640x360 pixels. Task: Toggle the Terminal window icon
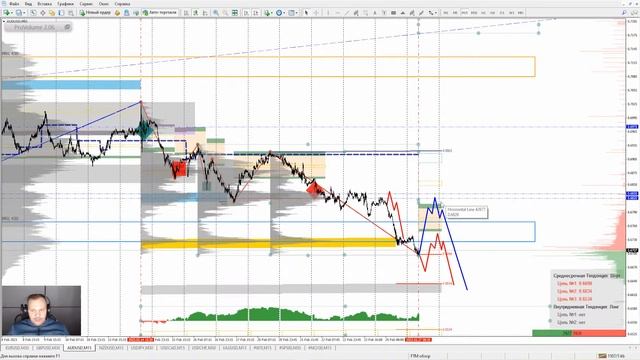pyautogui.click(x=61, y=13)
